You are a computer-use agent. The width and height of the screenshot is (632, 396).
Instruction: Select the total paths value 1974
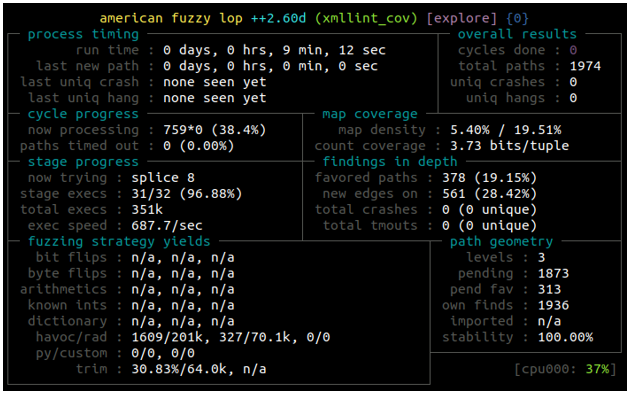click(585, 66)
